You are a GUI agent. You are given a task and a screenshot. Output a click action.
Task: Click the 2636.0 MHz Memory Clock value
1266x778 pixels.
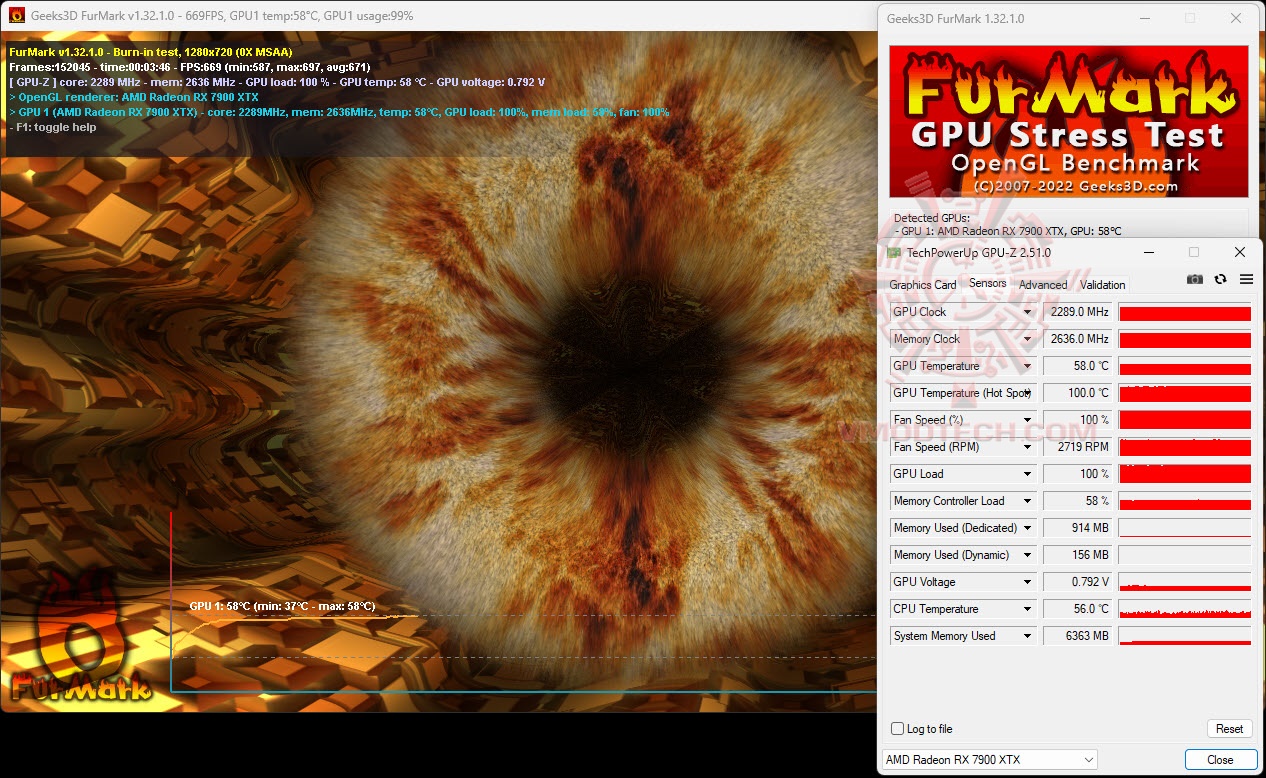tap(1078, 339)
